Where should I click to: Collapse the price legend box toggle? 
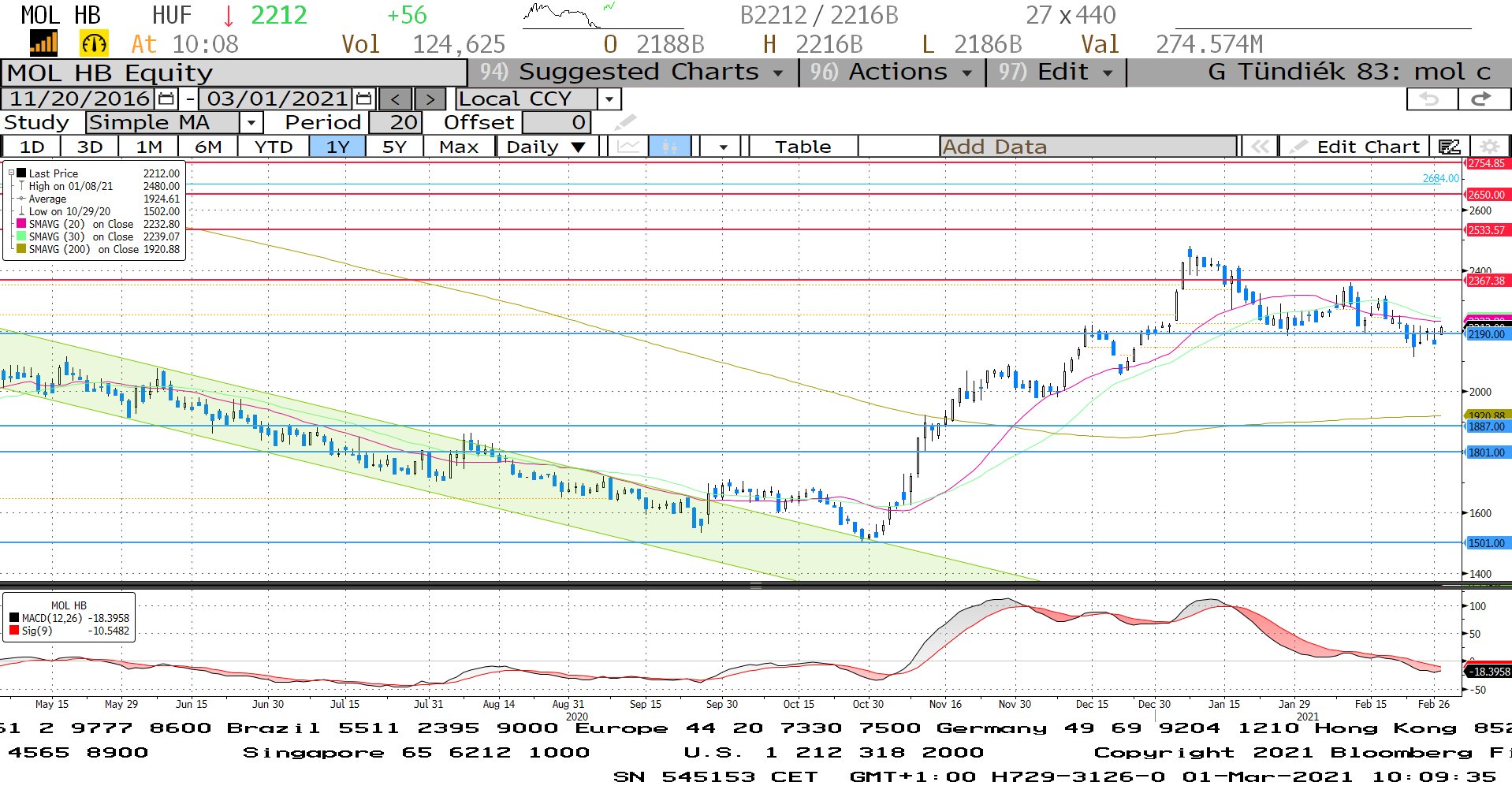coord(11,173)
